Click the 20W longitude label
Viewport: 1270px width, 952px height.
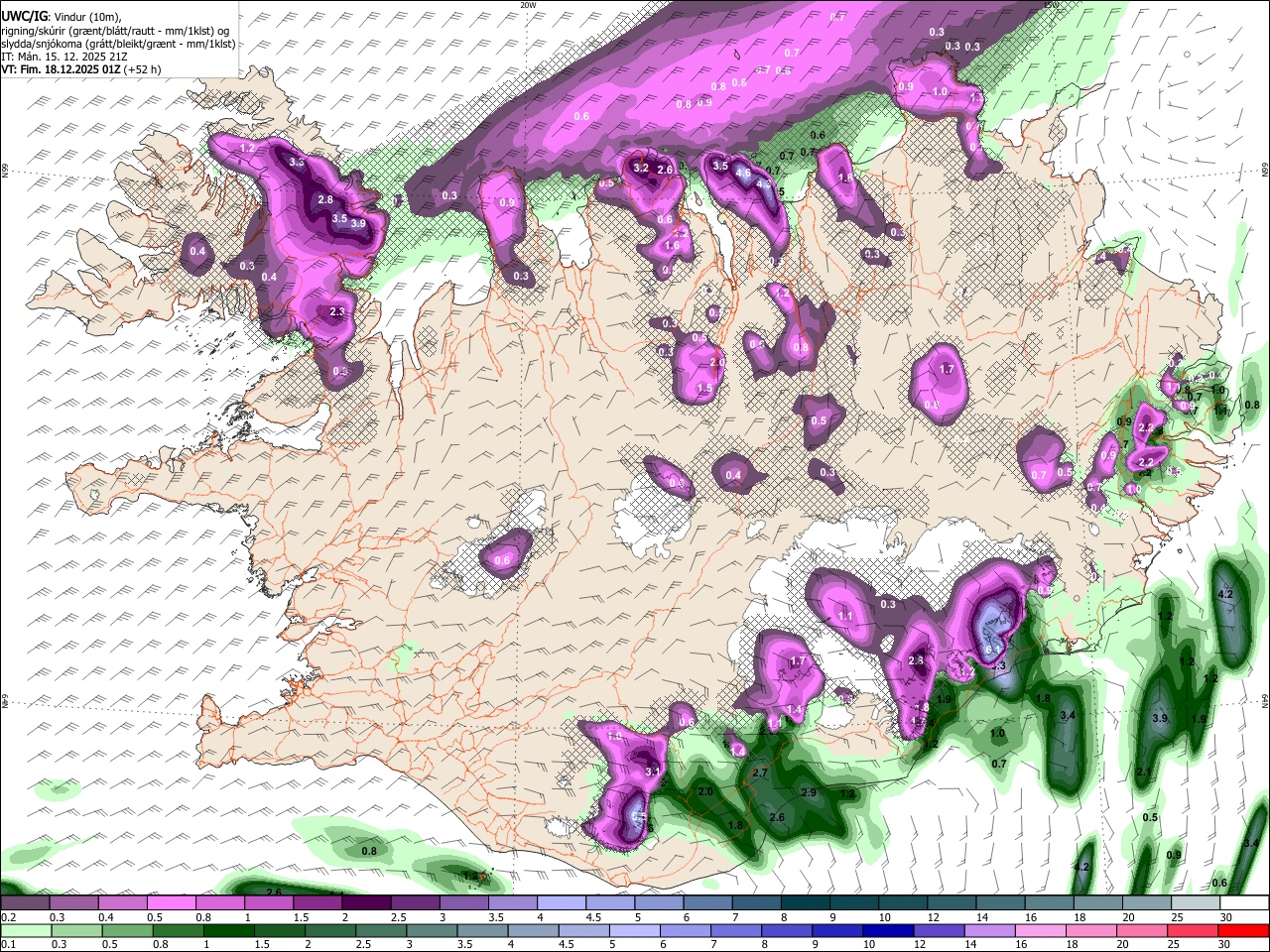[x=528, y=5]
